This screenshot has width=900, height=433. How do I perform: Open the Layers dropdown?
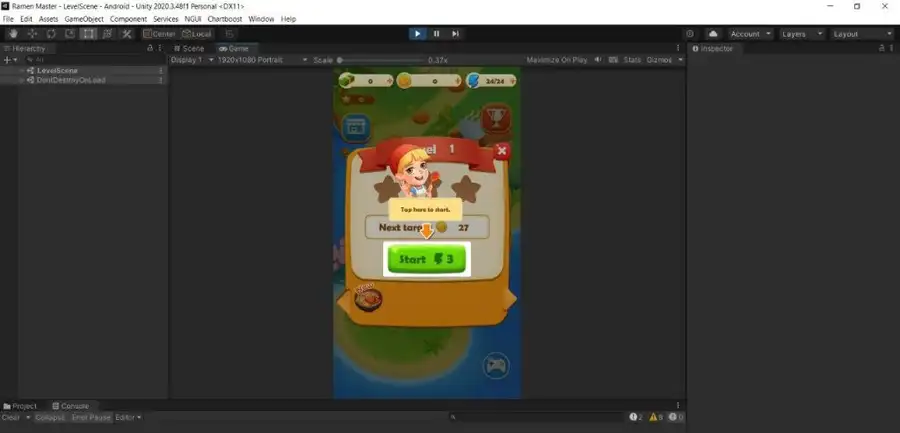(x=802, y=34)
